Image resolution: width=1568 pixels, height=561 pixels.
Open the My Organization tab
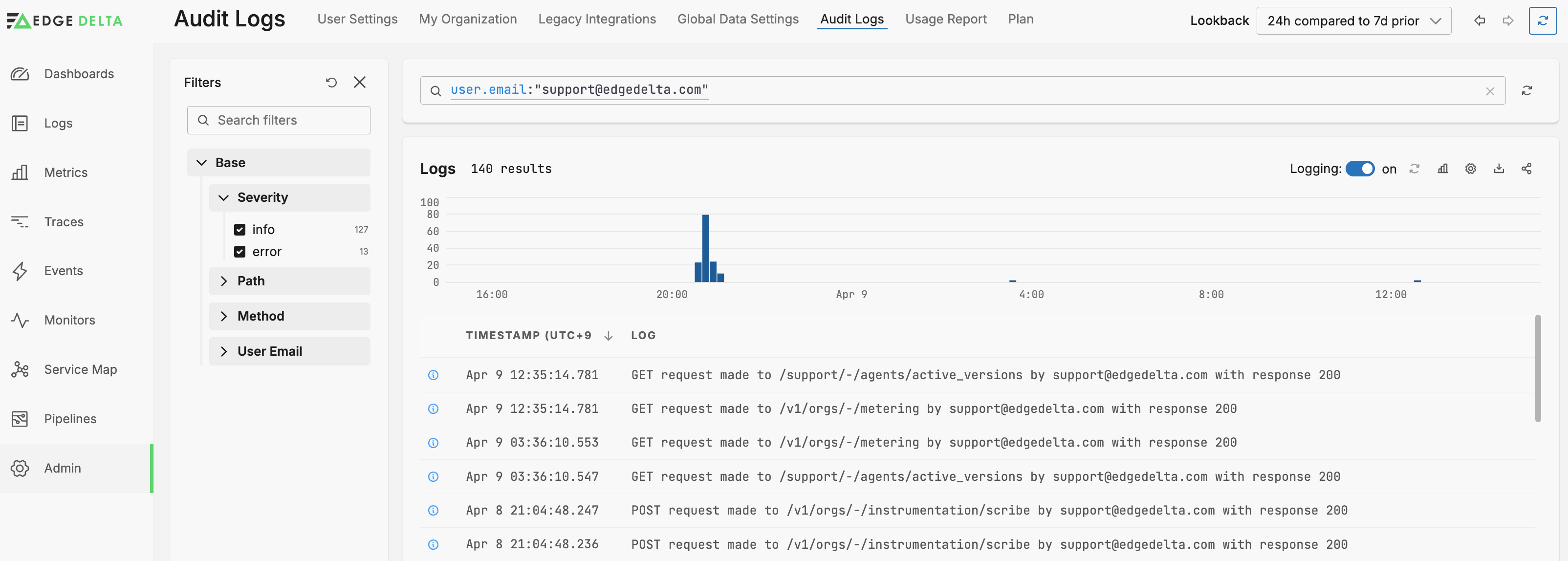467,19
